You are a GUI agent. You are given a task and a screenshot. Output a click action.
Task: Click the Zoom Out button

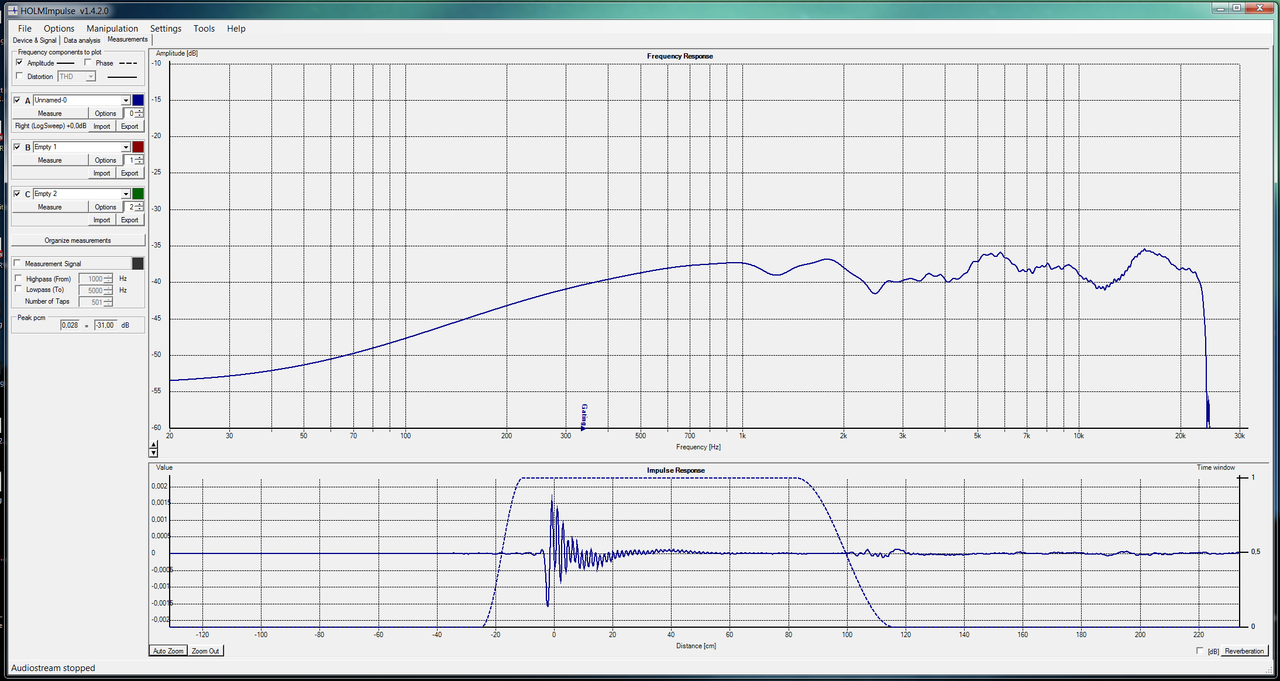tap(206, 651)
